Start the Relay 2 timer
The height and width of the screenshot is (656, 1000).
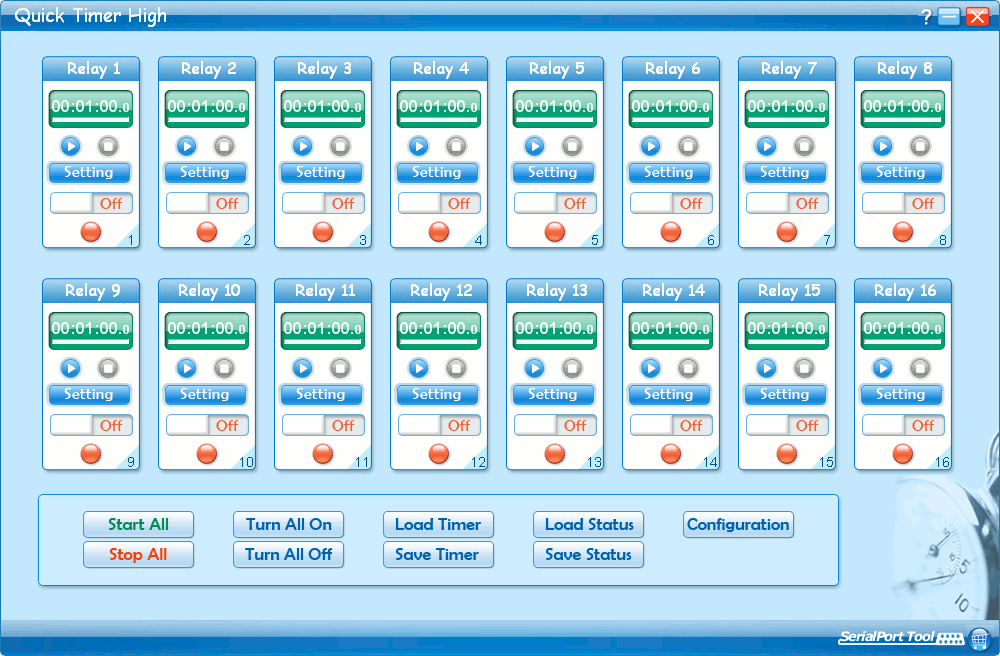point(187,147)
